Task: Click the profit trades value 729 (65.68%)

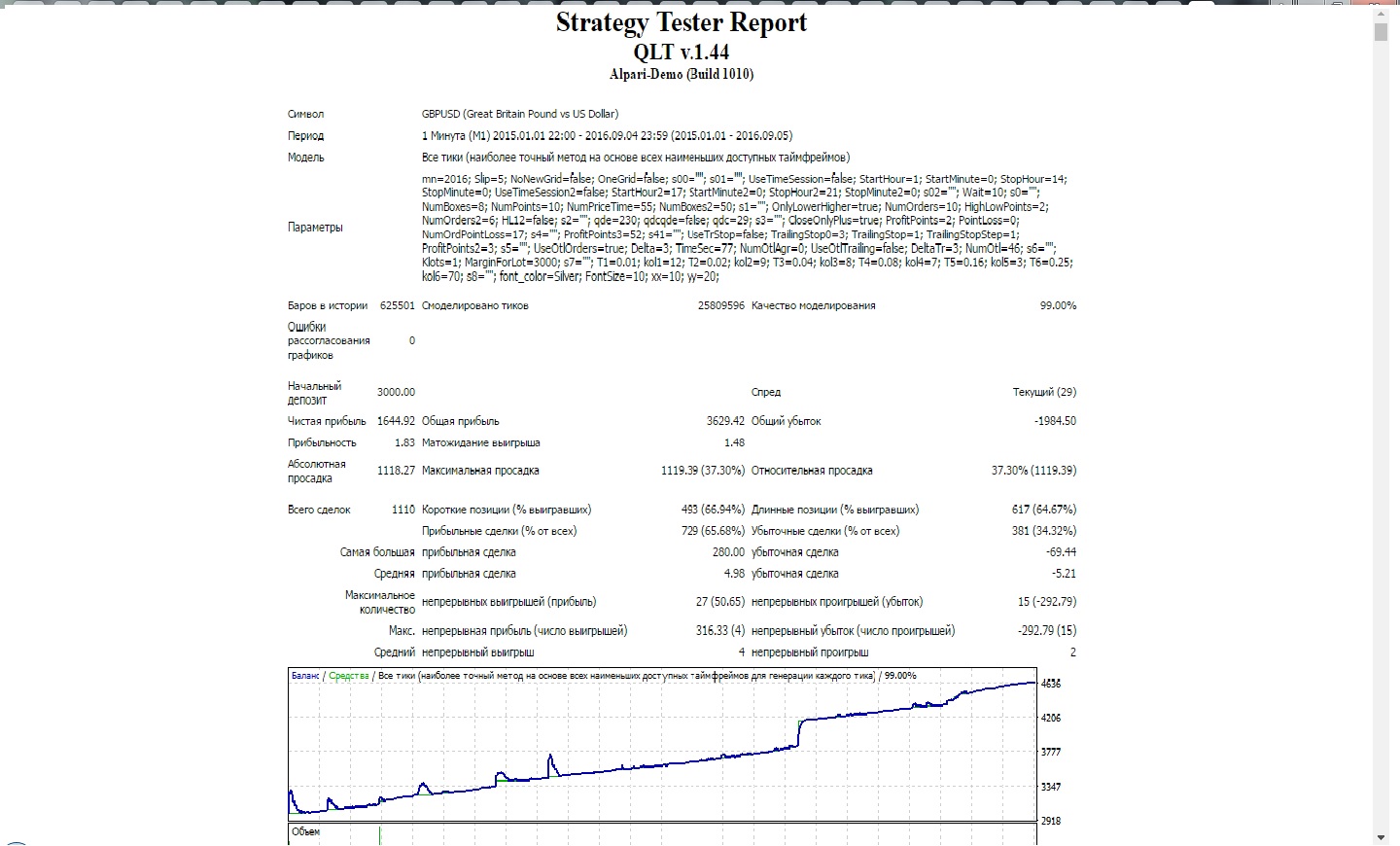Action: point(713,531)
